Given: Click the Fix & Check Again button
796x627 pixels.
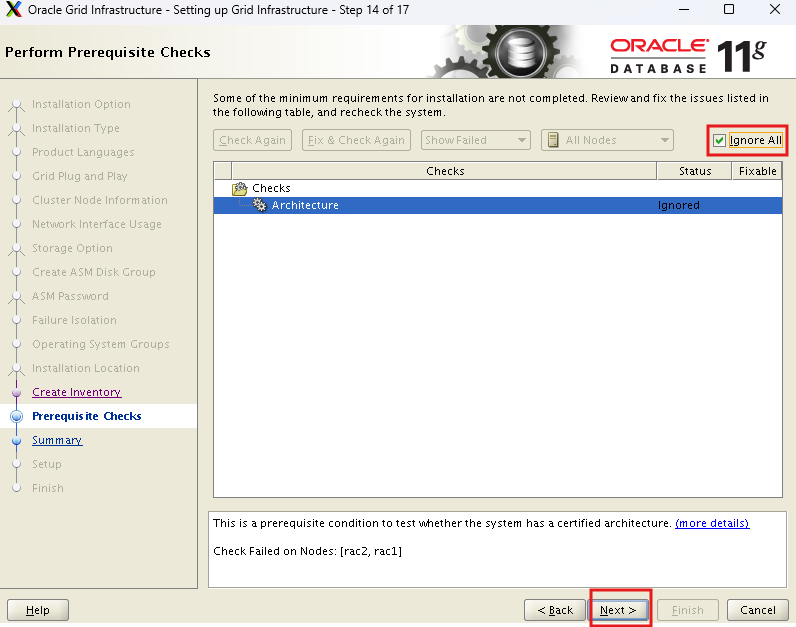Looking at the screenshot, I should point(356,140).
